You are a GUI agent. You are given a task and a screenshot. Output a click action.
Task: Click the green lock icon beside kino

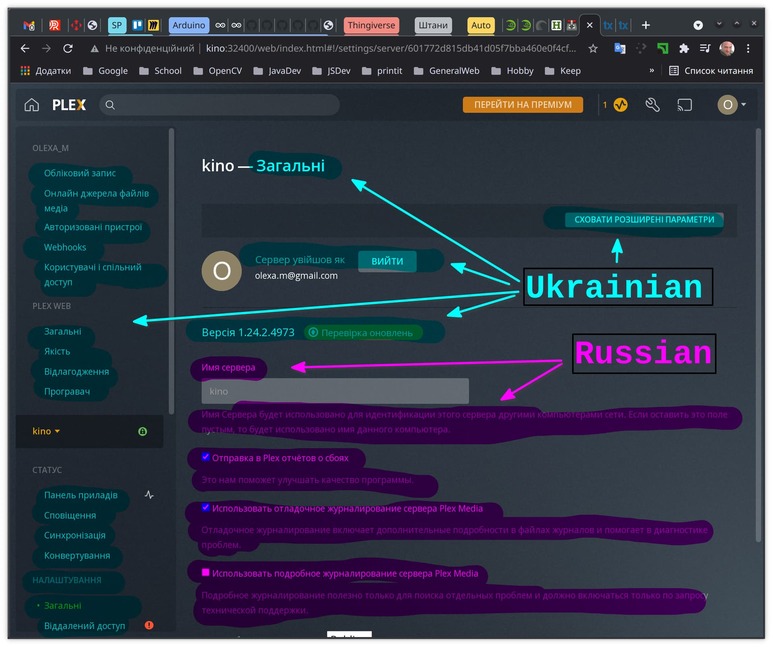[x=142, y=431]
